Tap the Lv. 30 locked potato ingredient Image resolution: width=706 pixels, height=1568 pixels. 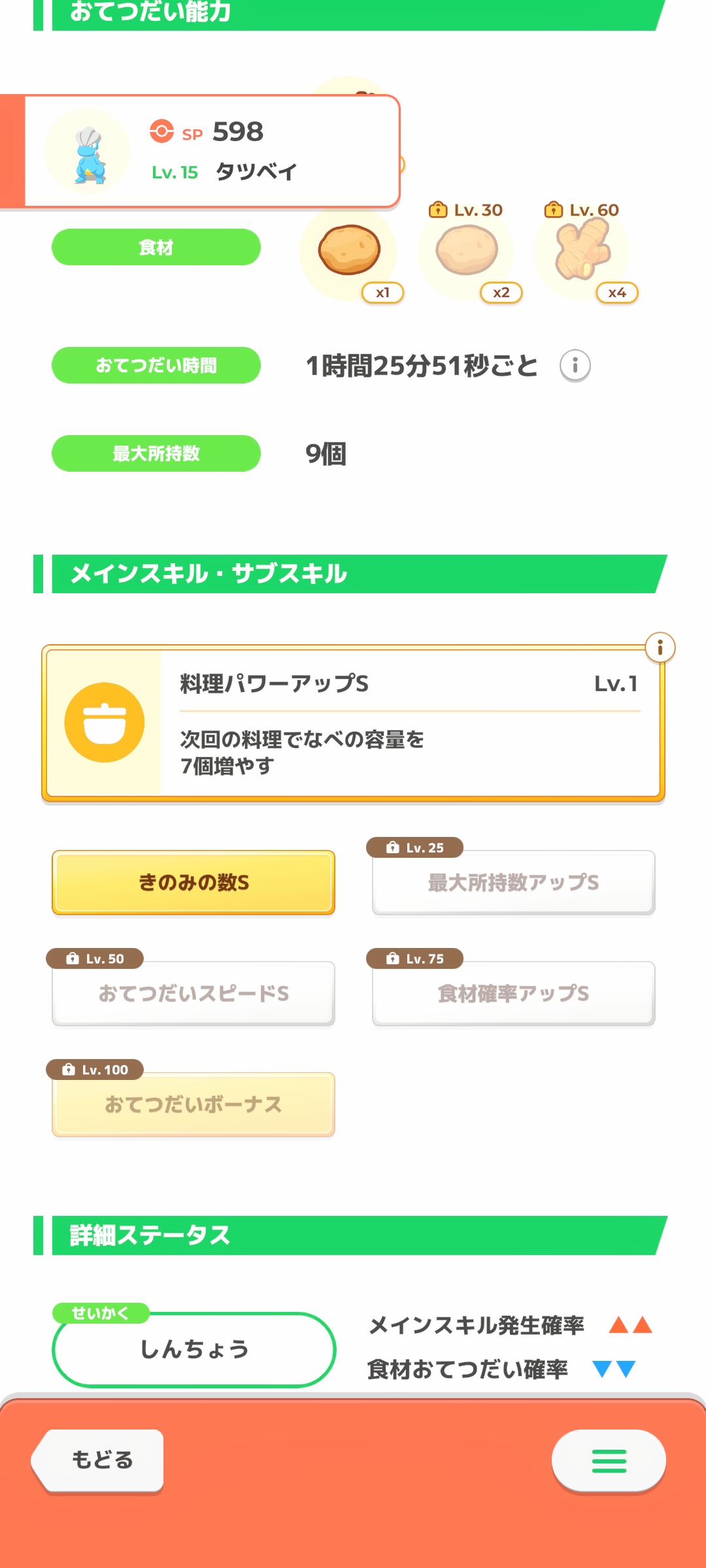(467, 250)
